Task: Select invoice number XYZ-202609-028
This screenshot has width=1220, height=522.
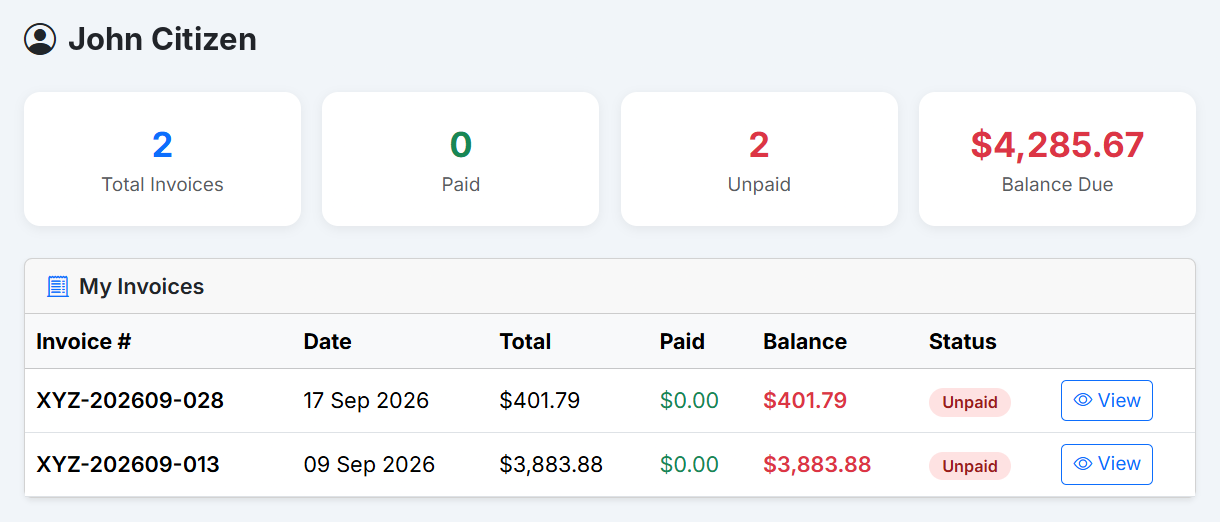Action: (130, 401)
